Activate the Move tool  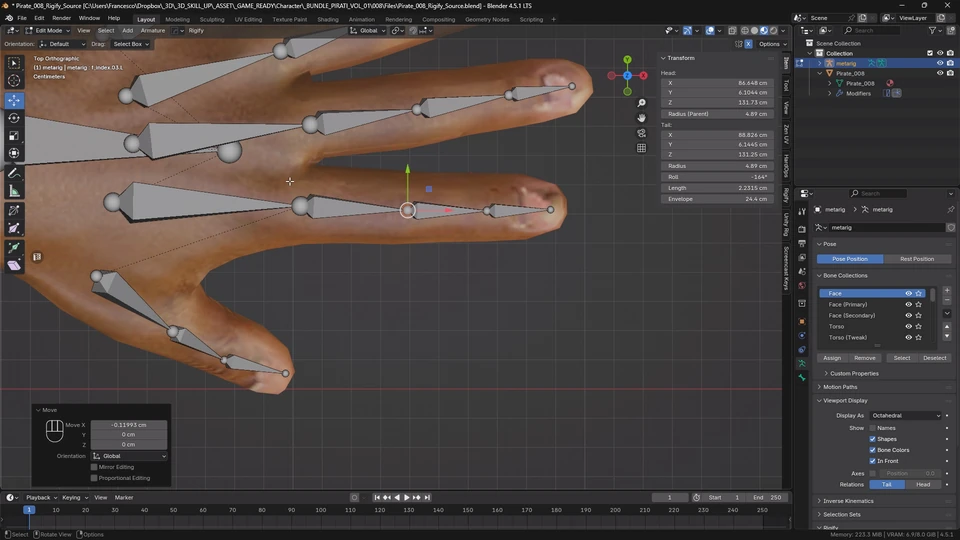pyautogui.click(x=13, y=100)
